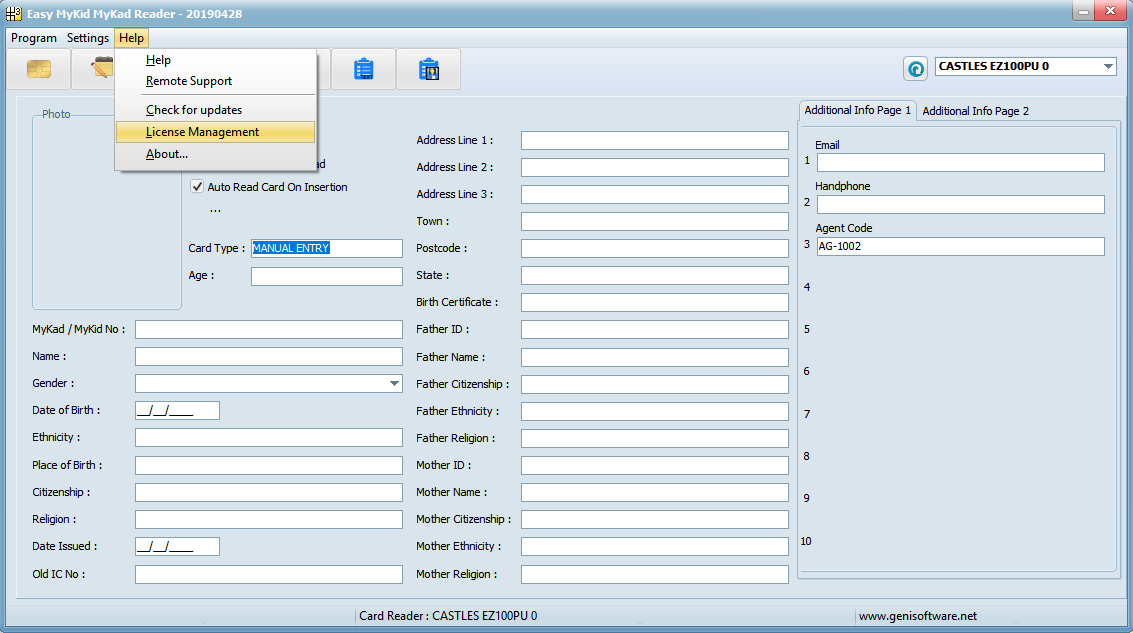The width and height of the screenshot is (1133, 633).
Task: Choose Remote Support menu entry
Action: [x=189, y=81]
